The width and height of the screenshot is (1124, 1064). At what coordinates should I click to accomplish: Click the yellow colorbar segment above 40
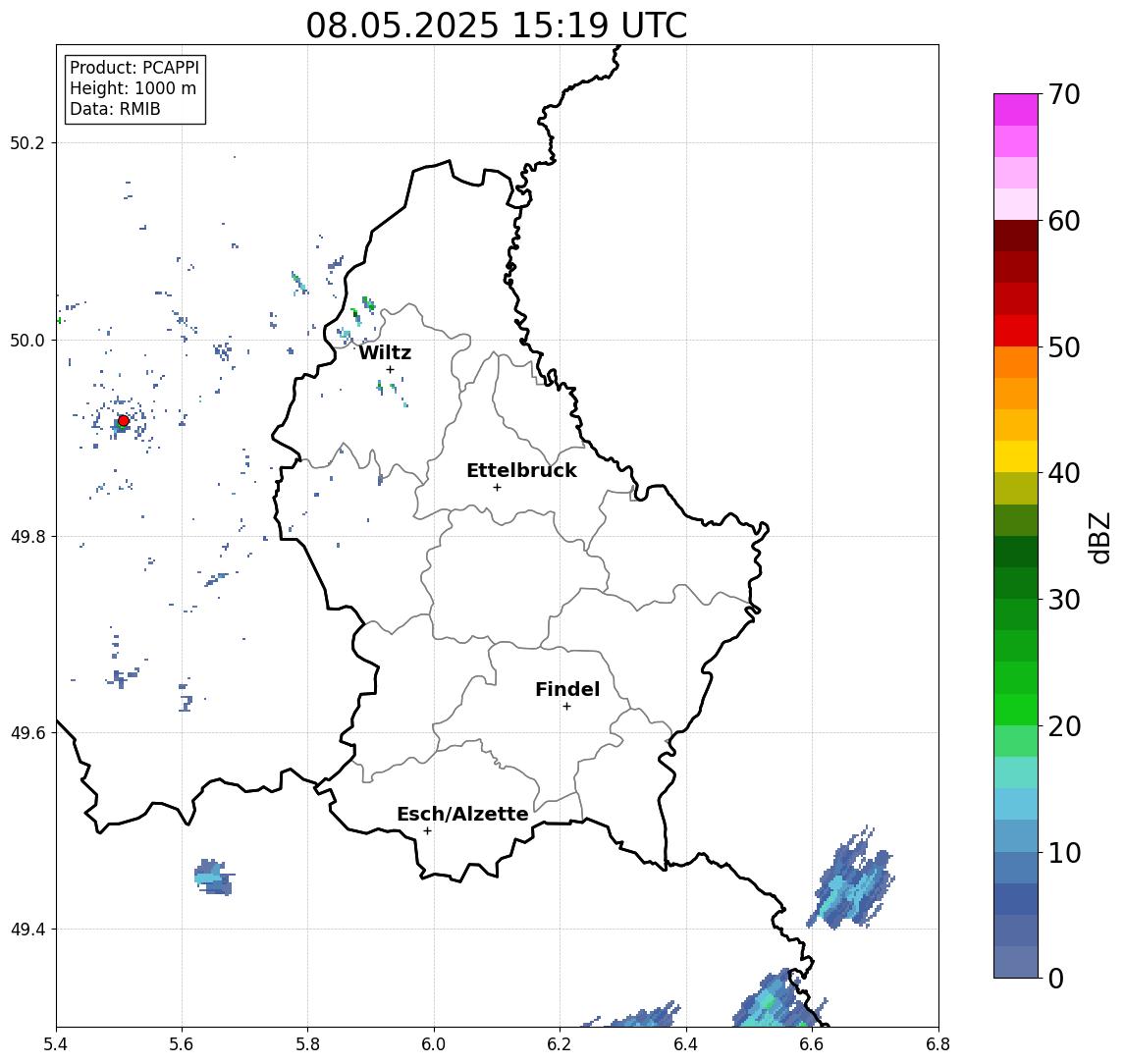pos(1016,456)
